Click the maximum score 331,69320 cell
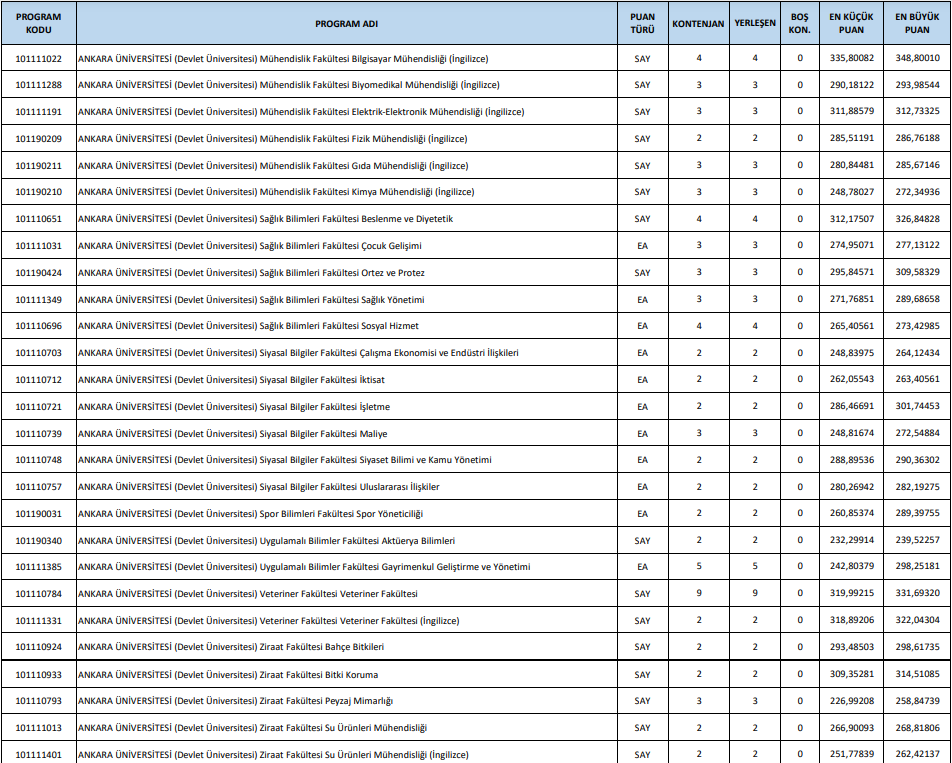952x763 pixels. 918,594
